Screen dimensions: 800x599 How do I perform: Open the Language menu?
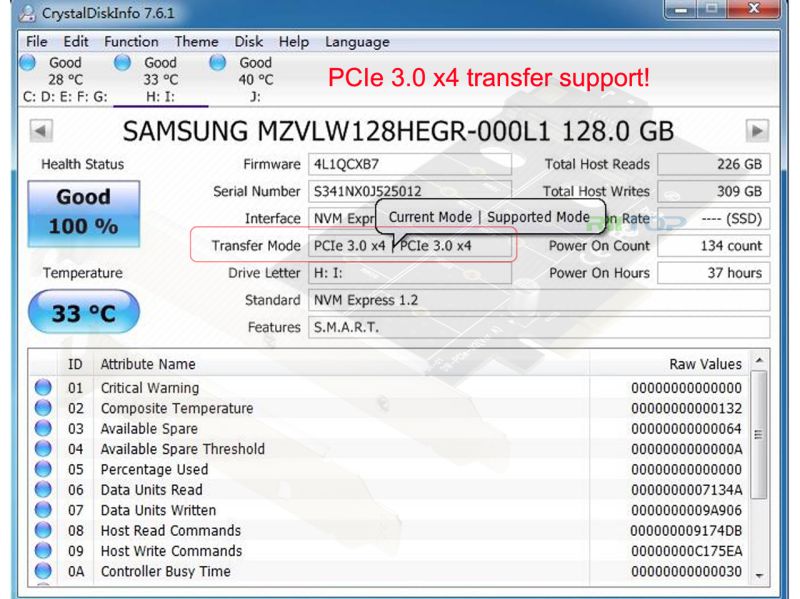(357, 41)
